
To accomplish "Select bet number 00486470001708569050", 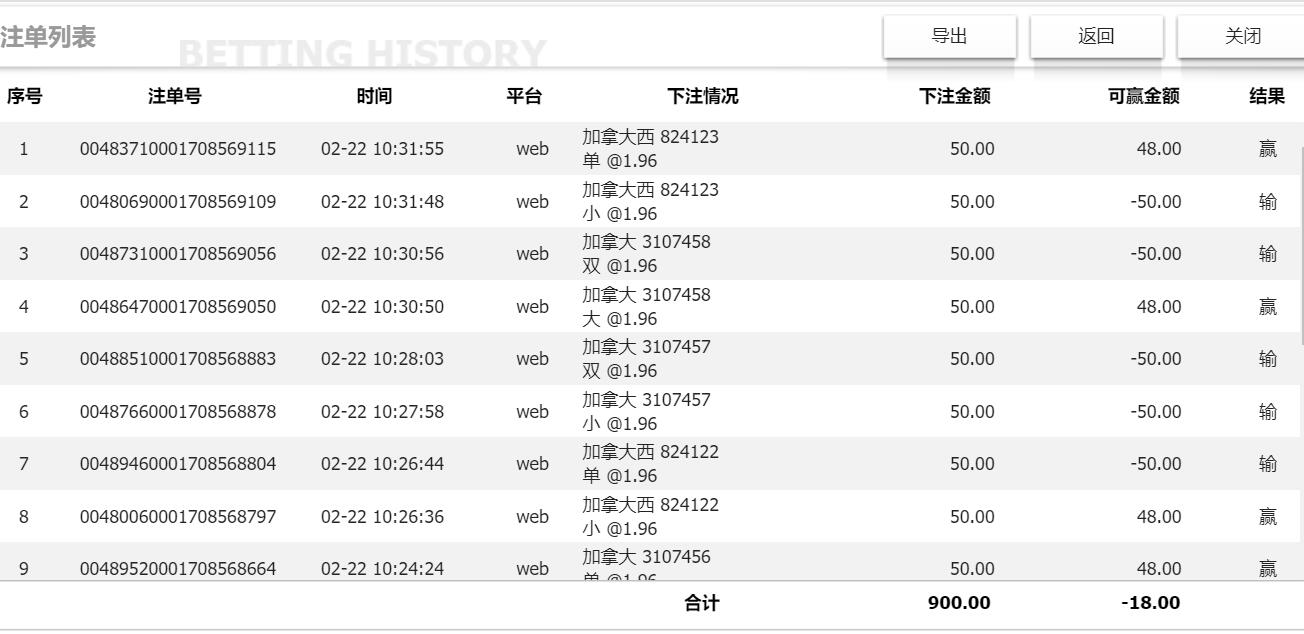I will (178, 307).
